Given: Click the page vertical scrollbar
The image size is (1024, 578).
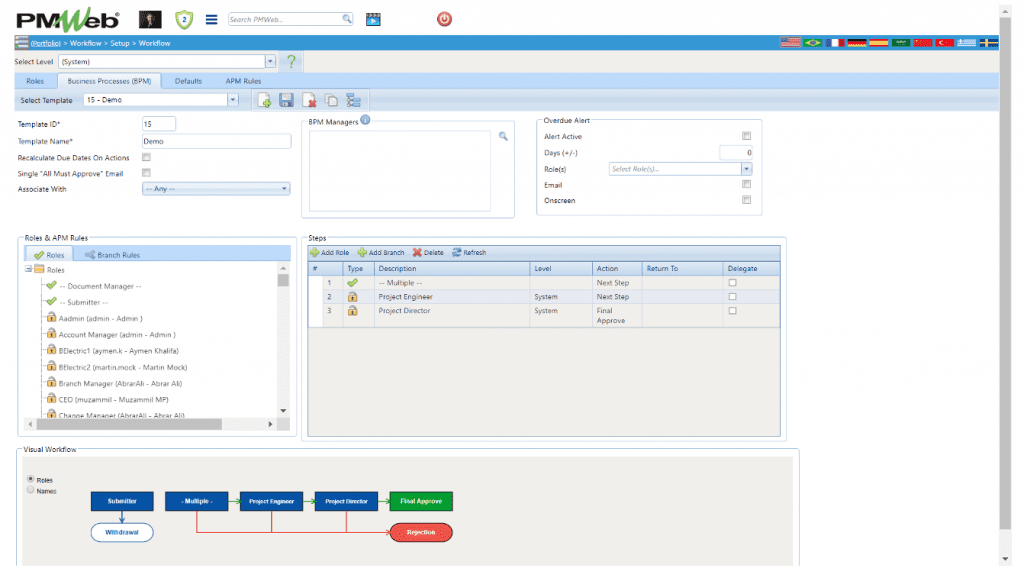Looking at the screenshot, I should tap(1005, 273).
